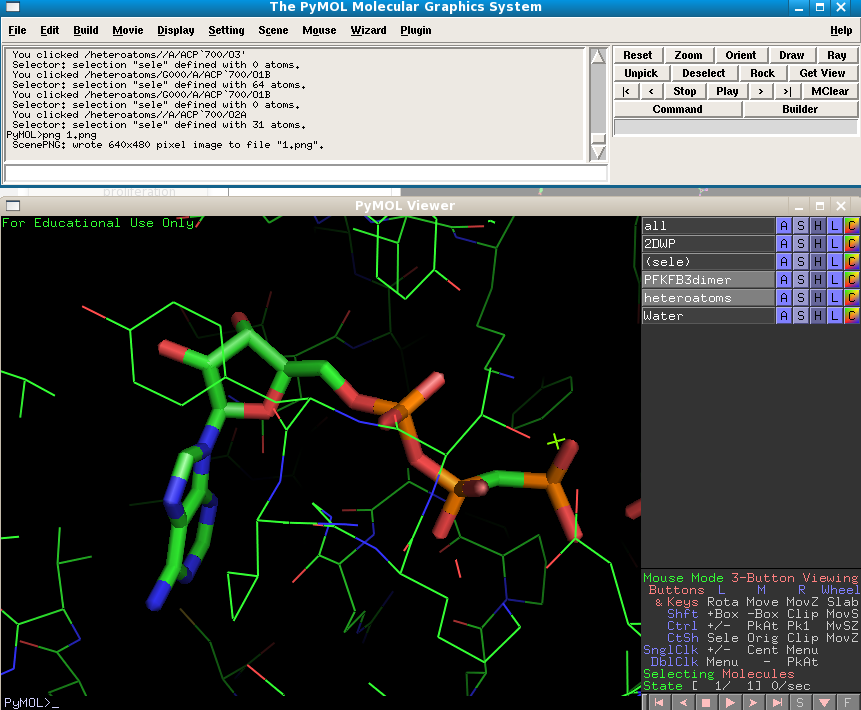Open the Hide (H) dropdown for PFKFB3dimer

(x=818, y=280)
